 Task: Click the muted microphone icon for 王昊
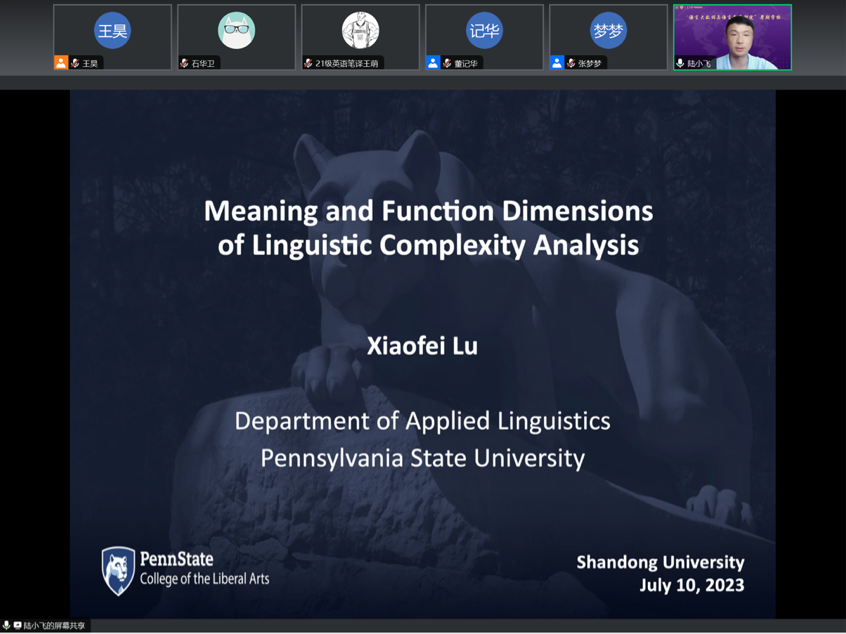click(75, 63)
